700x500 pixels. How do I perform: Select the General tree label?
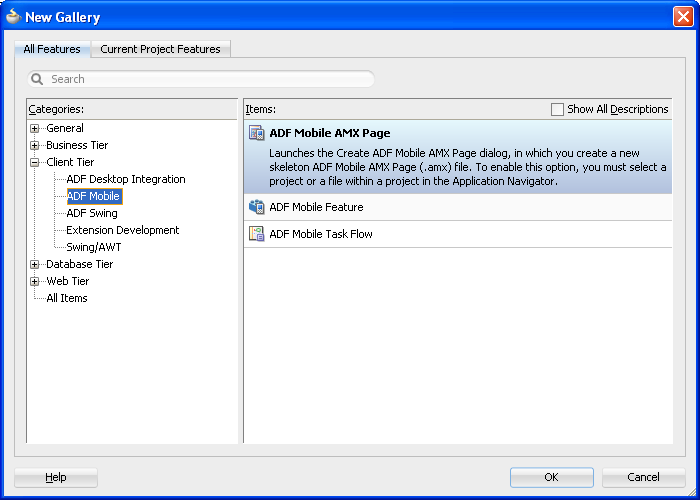(65, 128)
